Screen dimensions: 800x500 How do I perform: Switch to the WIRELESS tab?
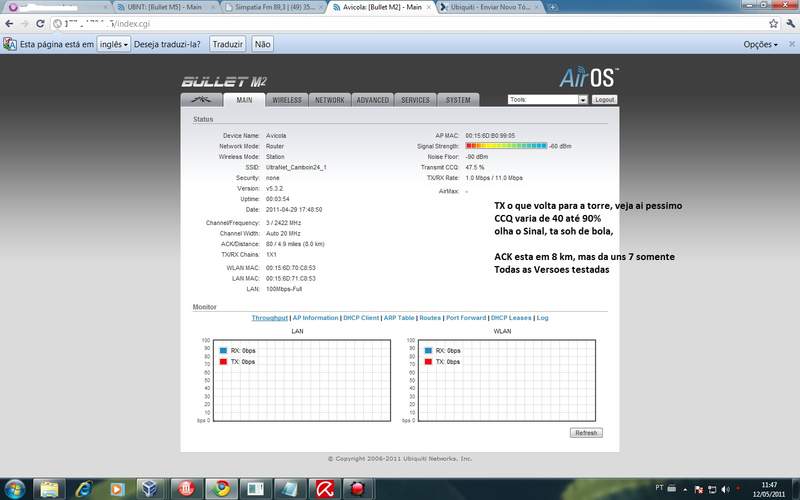pos(287,99)
